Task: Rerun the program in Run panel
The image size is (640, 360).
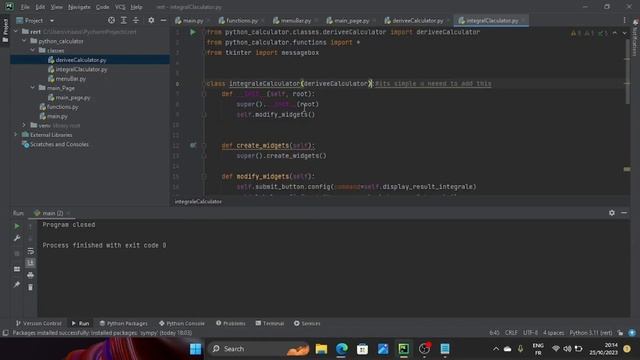Action: coord(17,226)
